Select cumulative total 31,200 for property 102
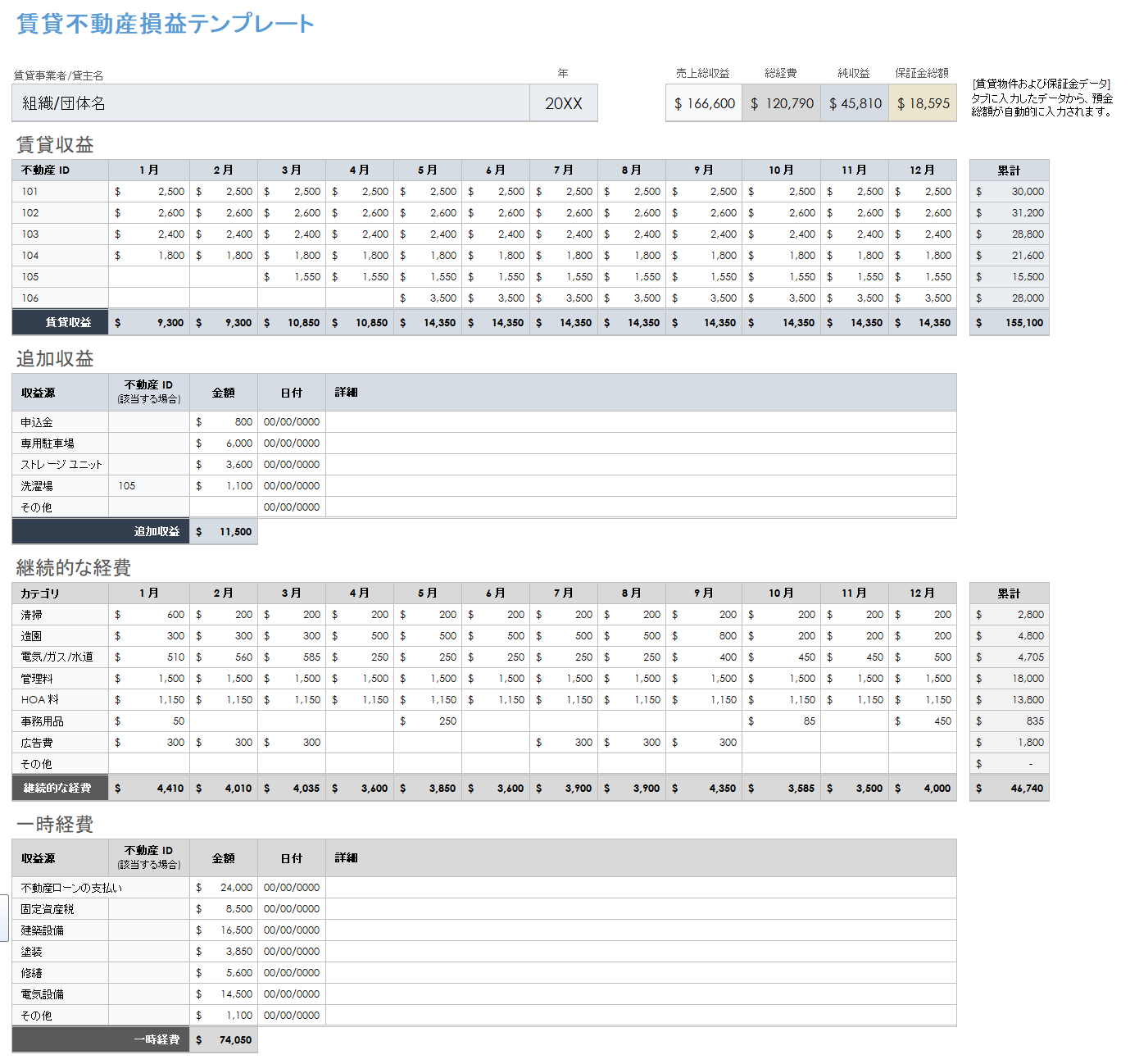This screenshot has height=1064, width=1130. (1010, 213)
